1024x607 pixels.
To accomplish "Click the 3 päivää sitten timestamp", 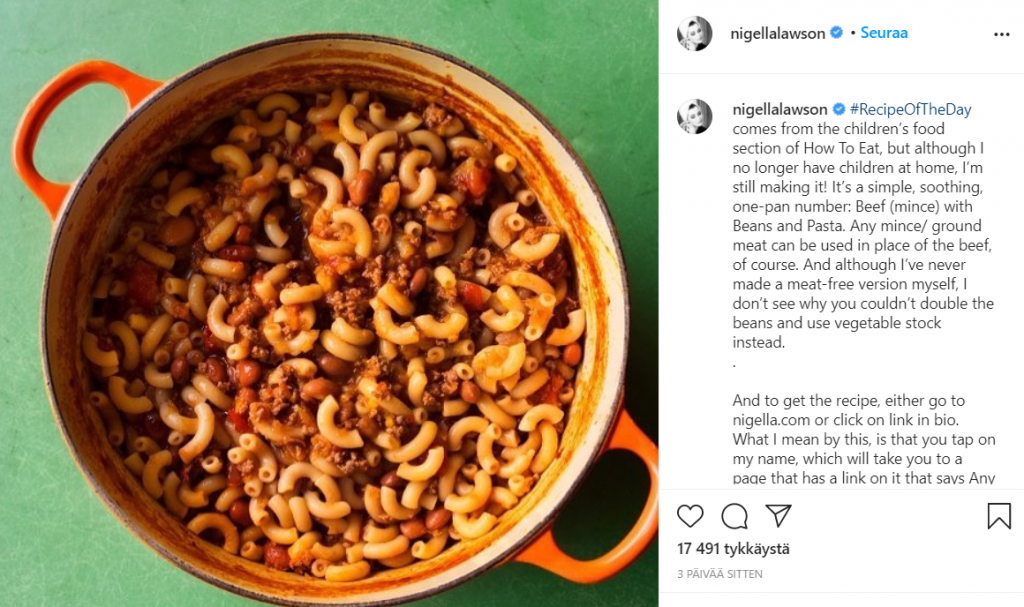I will 720,574.
